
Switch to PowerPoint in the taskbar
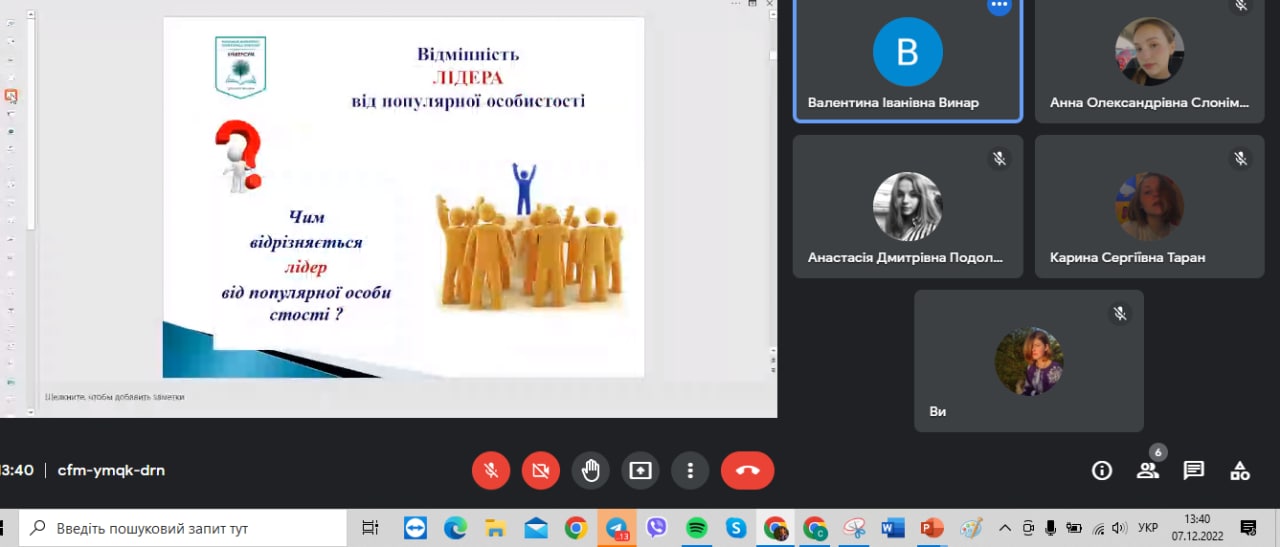pyautogui.click(x=932, y=528)
